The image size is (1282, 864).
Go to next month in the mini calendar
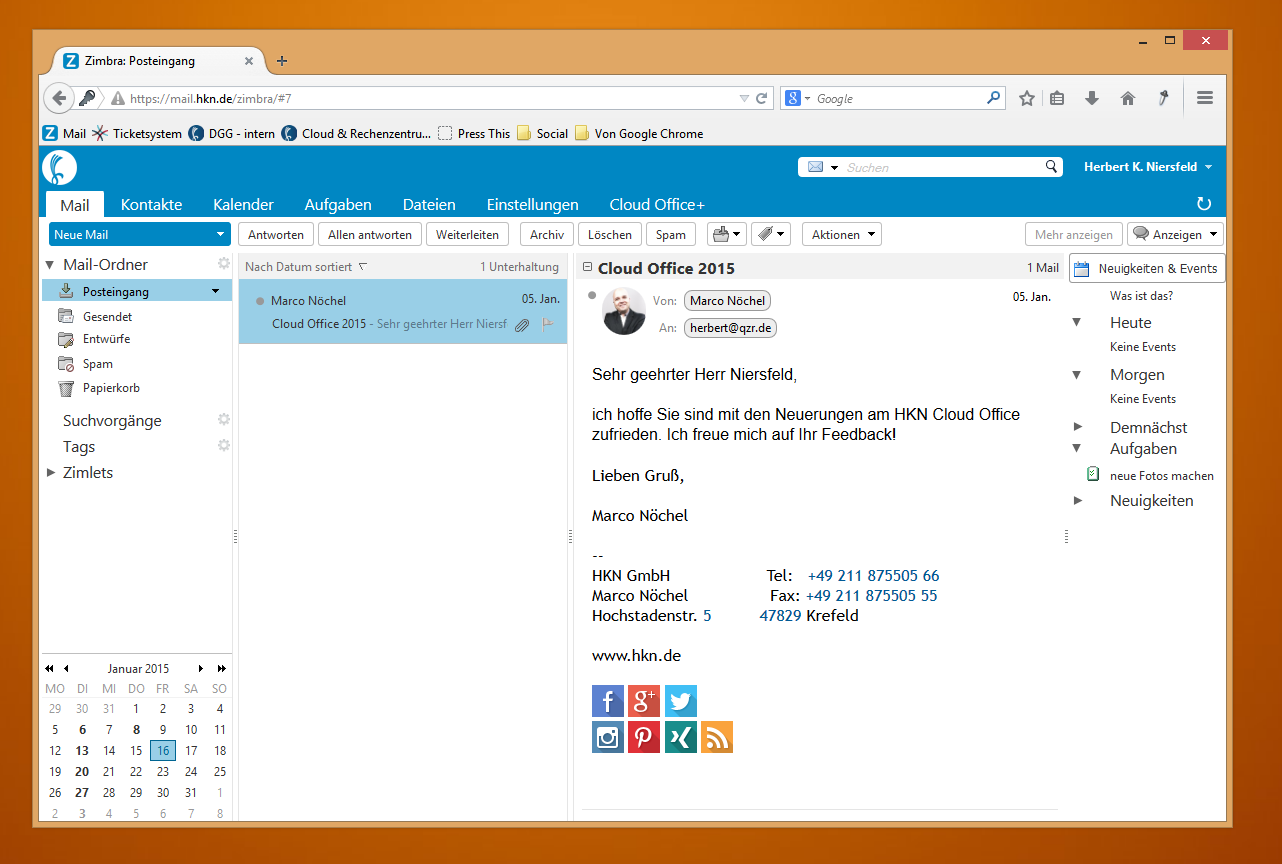201,668
